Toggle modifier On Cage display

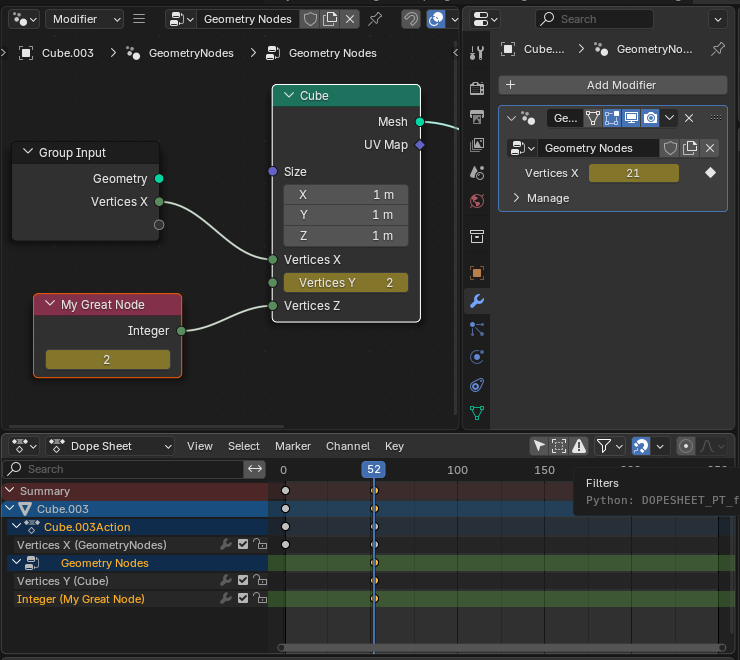pyautogui.click(x=593, y=118)
